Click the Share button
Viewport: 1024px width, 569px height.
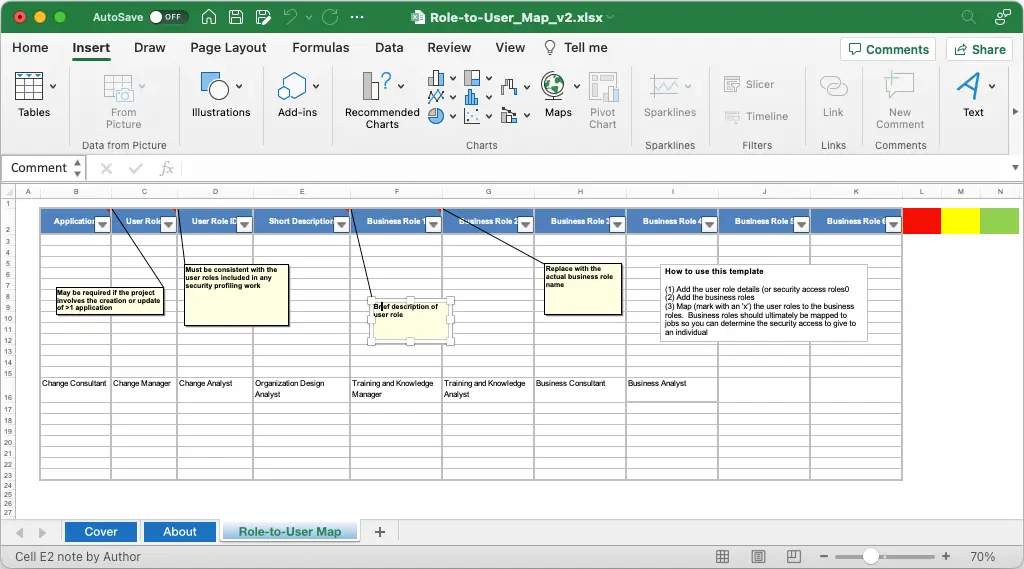[980, 50]
